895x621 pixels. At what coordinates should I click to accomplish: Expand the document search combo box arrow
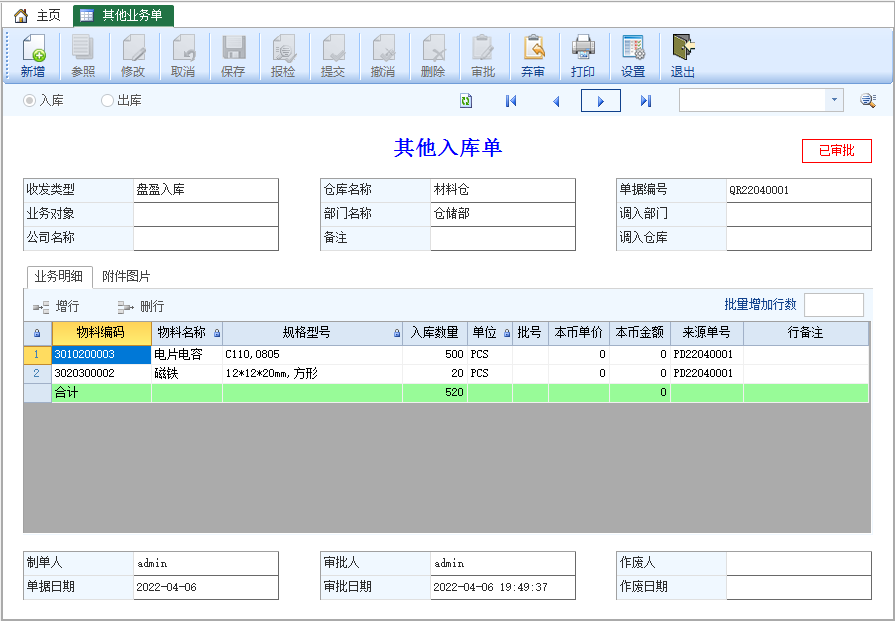click(834, 100)
